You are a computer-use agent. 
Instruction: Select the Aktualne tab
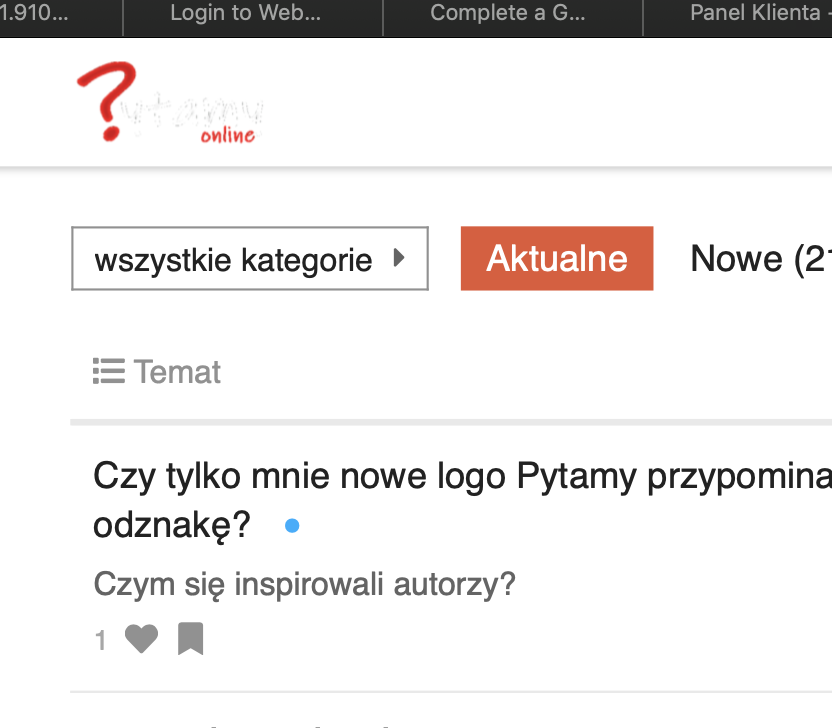(556, 259)
